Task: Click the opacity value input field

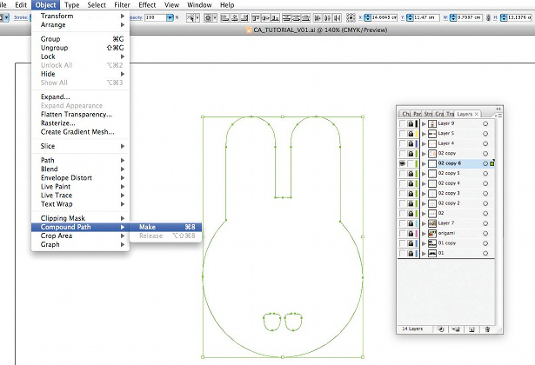Action: coord(156,18)
